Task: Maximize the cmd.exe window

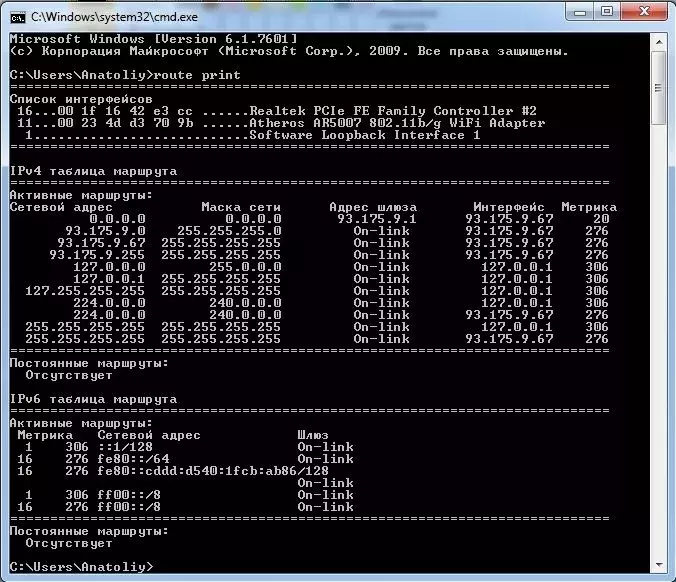Action: pyautogui.click(x=607, y=12)
